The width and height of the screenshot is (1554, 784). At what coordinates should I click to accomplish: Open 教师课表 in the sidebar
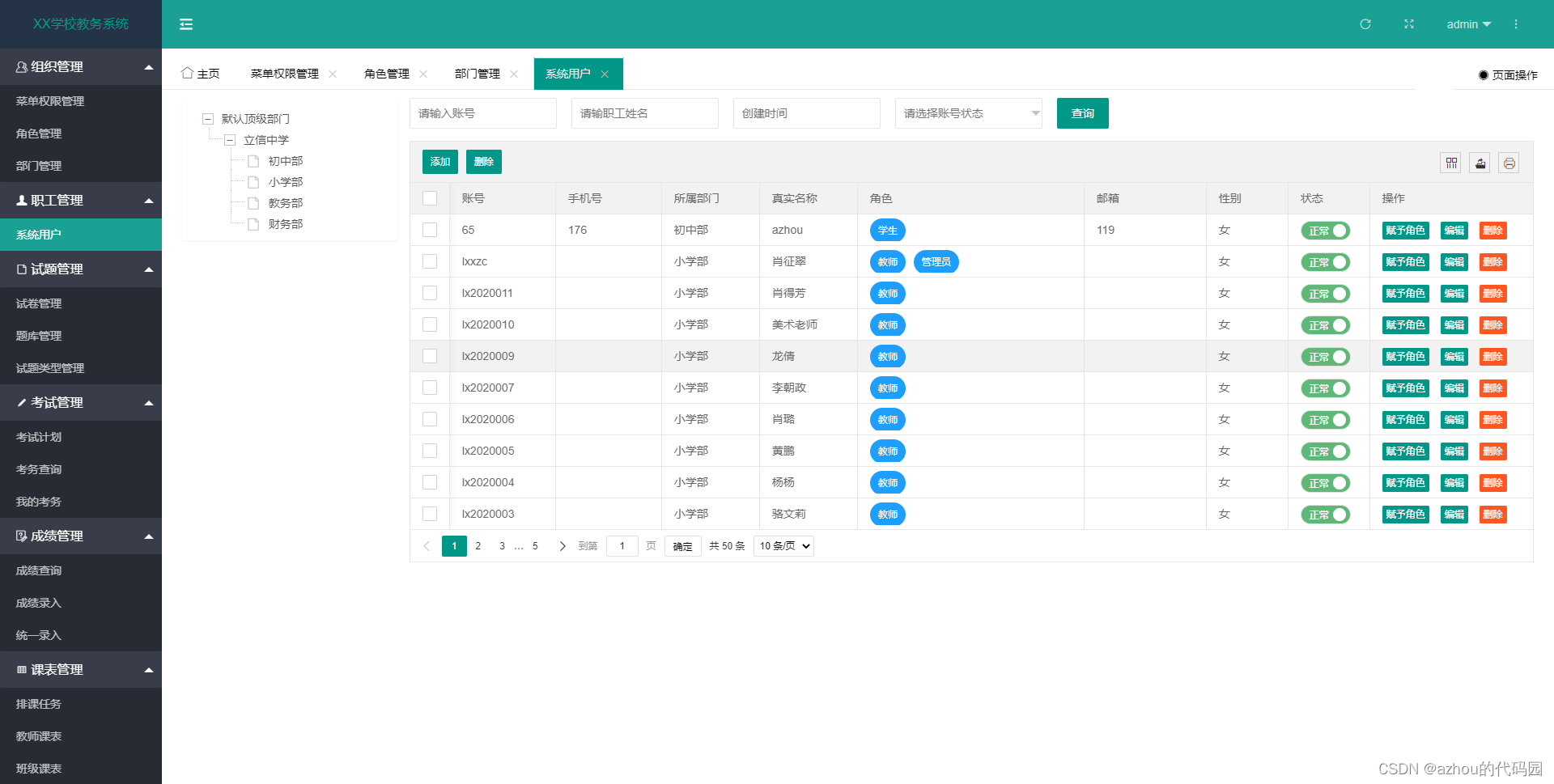click(81, 736)
